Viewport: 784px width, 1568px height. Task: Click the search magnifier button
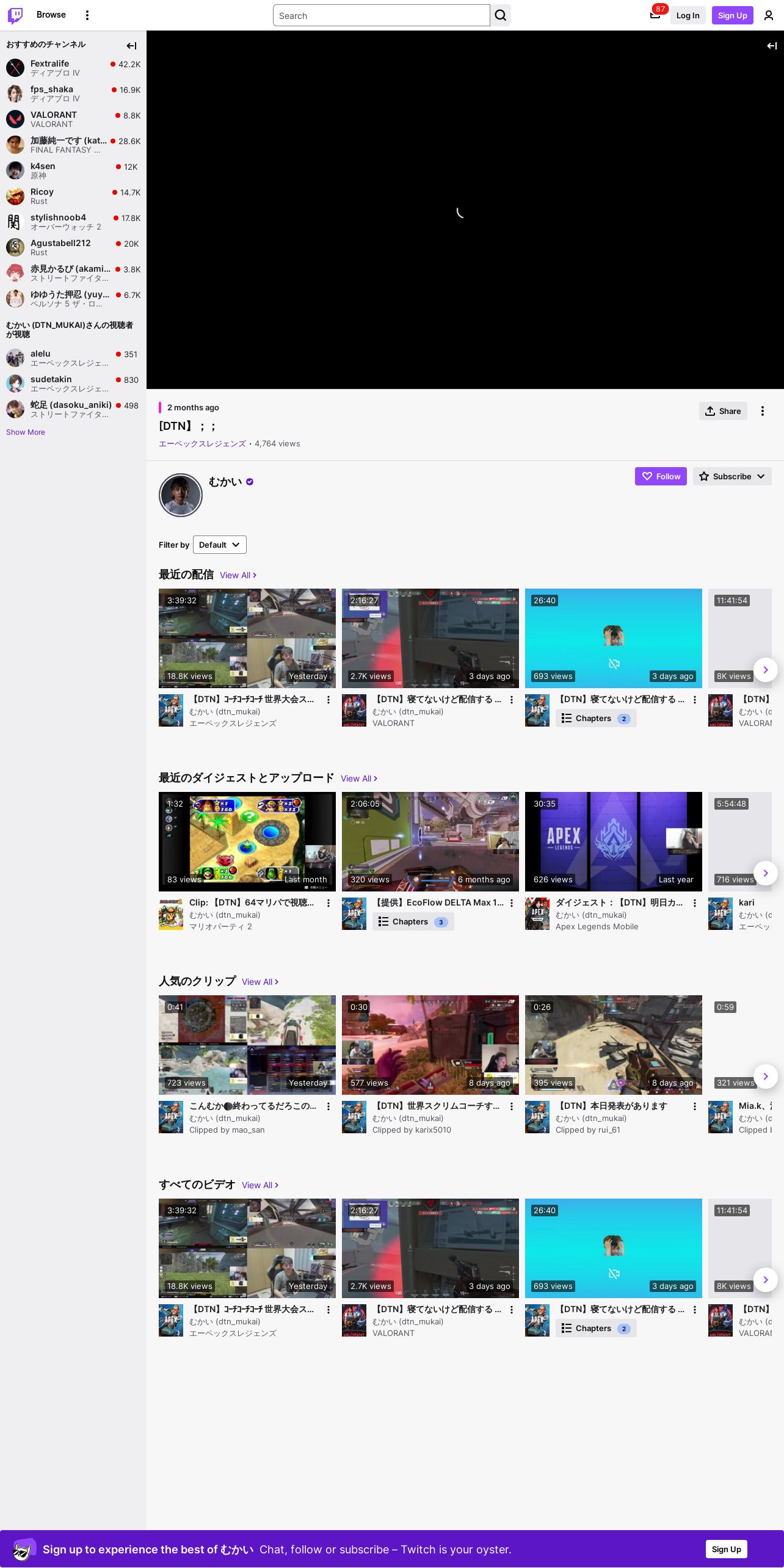(501, 15)
